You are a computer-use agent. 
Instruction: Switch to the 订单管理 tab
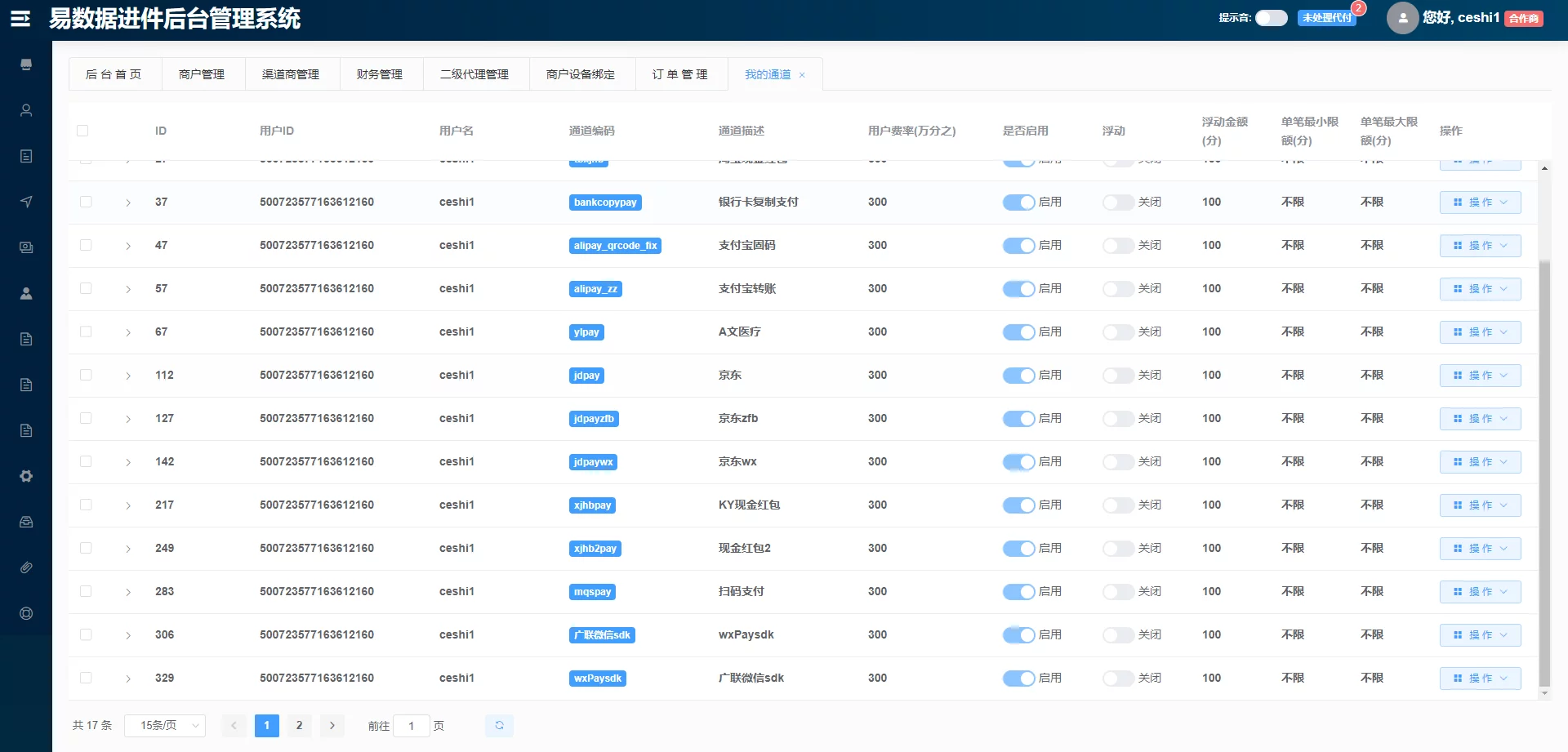tap(680, 74)
